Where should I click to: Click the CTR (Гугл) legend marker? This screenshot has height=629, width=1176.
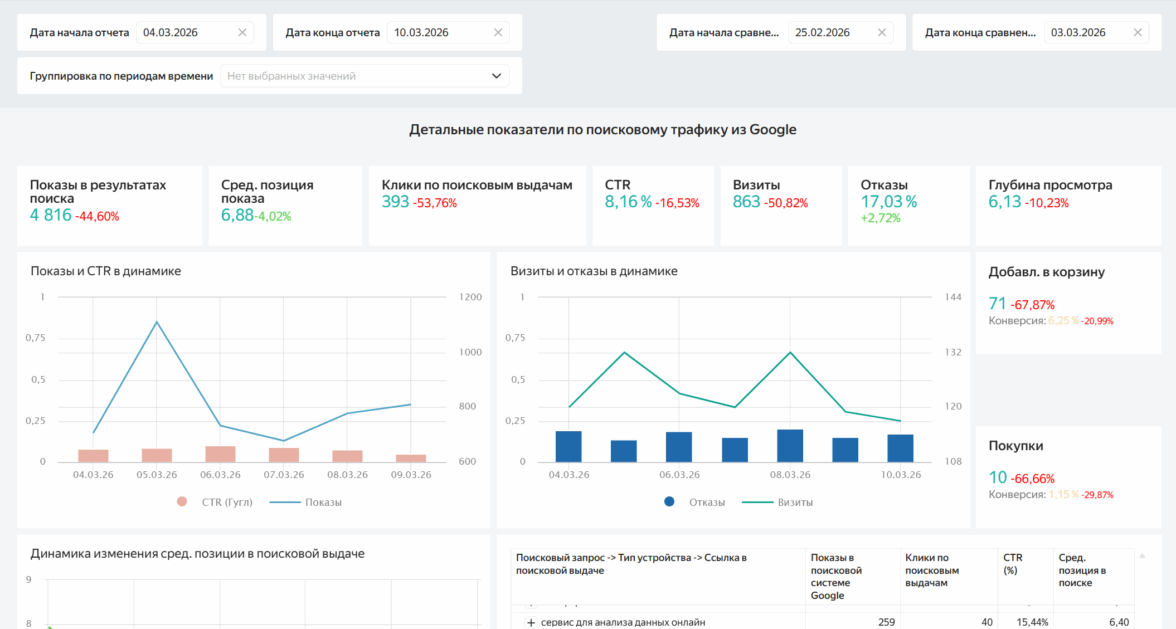182,502
